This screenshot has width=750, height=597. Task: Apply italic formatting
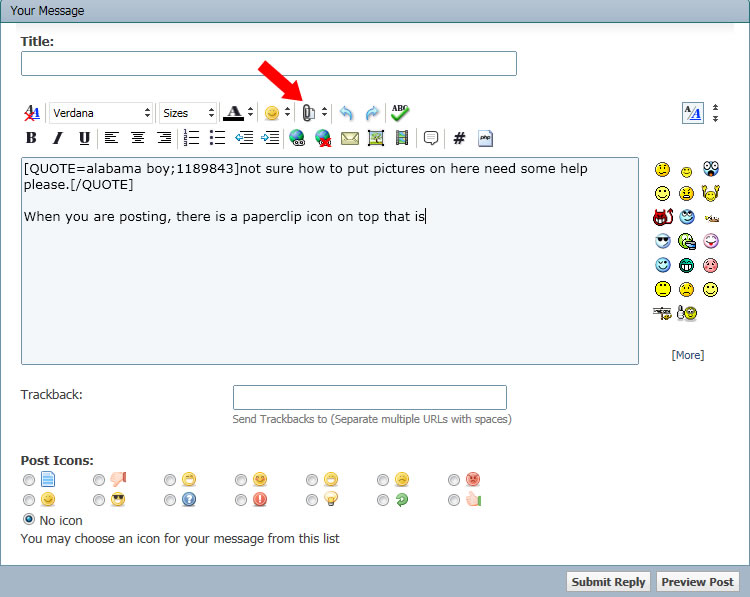(57, 138)
